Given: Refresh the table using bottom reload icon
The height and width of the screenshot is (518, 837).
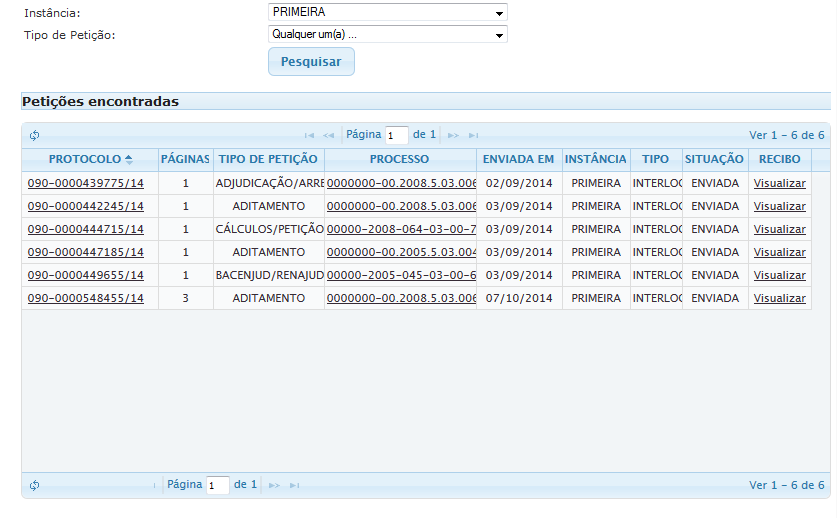Looking at the screenshot, I should click(x=35, y=485).
